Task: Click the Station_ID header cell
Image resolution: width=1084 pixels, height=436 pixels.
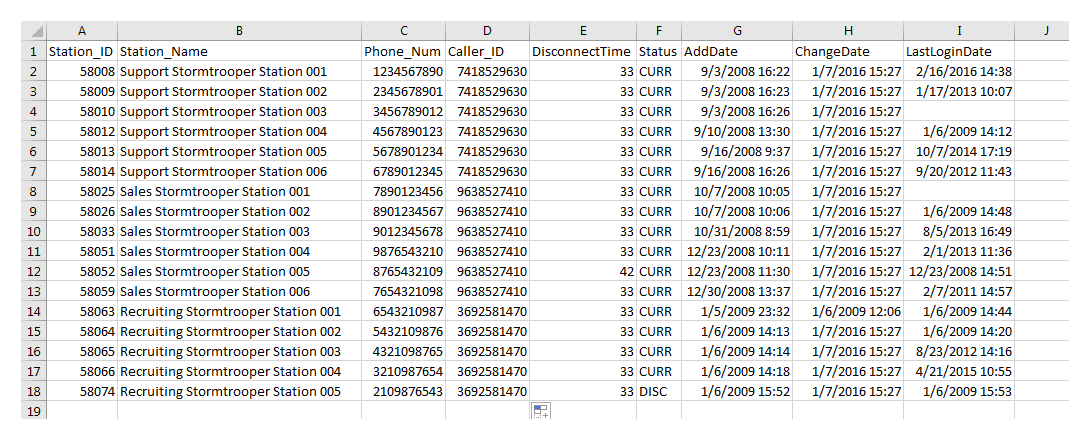Action: pyautogui.click(x=82, y=51)
